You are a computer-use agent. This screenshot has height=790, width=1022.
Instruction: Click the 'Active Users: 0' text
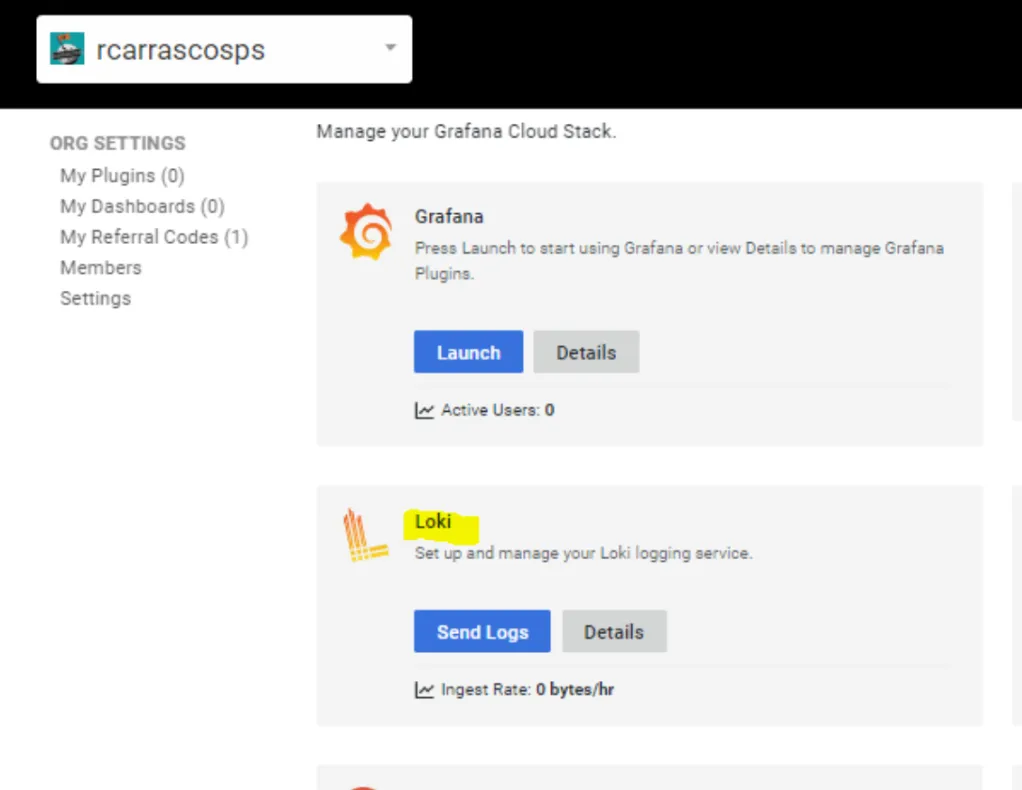coord(497,410)
